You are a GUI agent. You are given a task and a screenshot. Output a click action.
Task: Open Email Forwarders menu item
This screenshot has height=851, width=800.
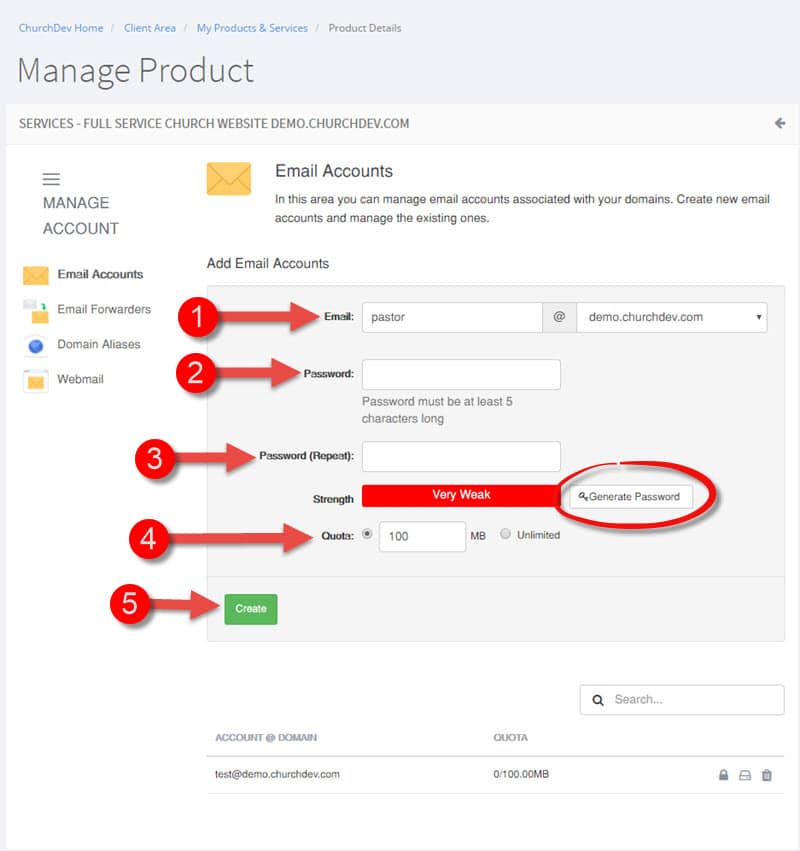(x=104, y=309)
